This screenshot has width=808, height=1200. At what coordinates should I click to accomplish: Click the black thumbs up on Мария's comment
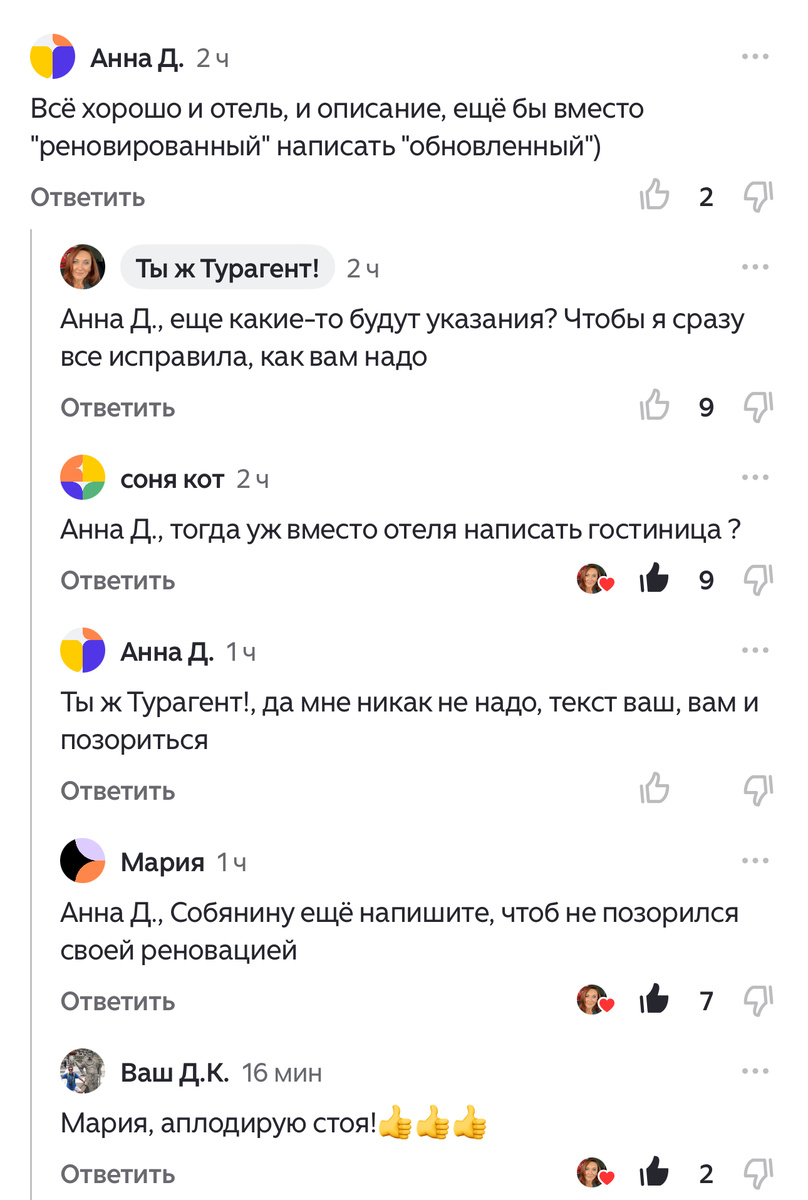(655, 998)
